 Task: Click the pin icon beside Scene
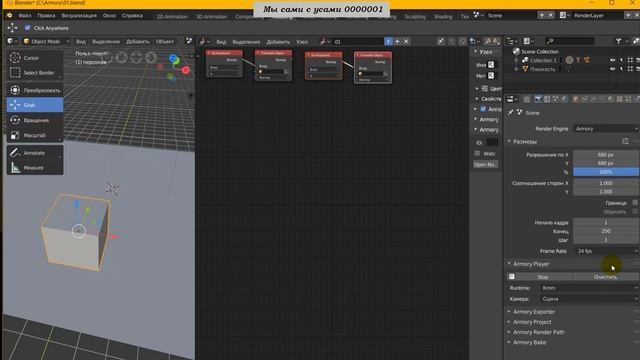pos(511,112)
